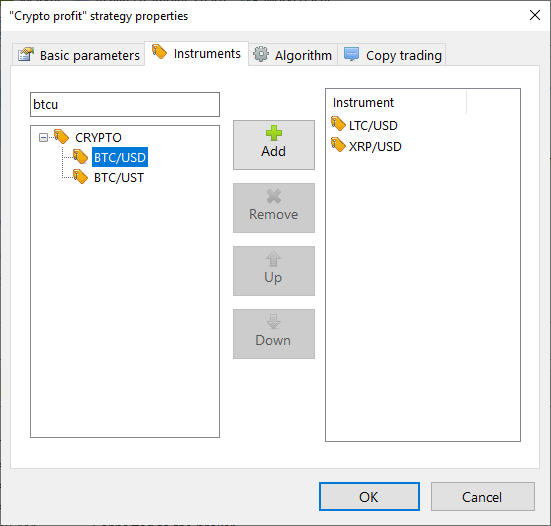Click the Up arrow icon
The image size is (551, 526).
point(273,259)
